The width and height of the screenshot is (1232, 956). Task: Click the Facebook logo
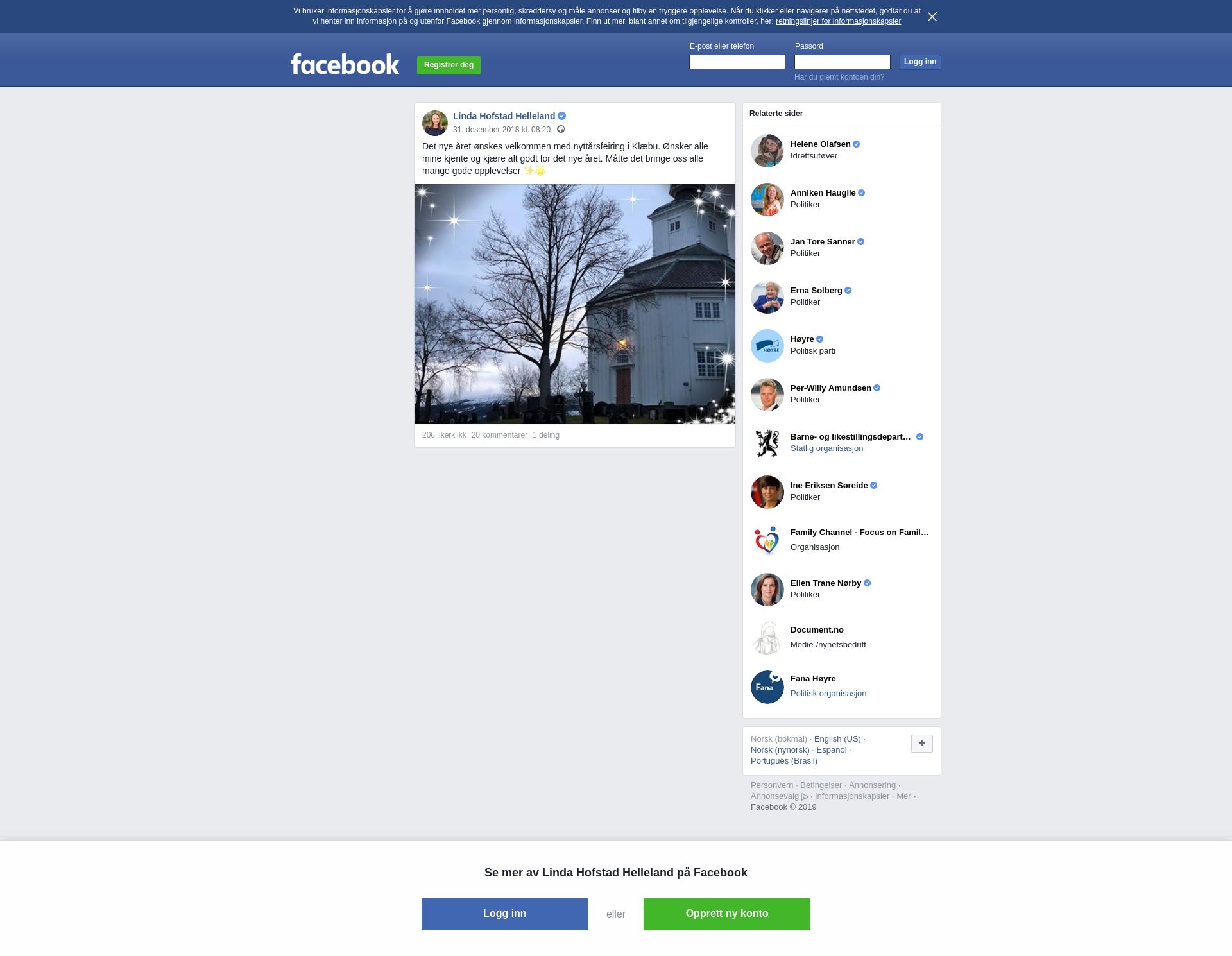click(x=345, y=64)
